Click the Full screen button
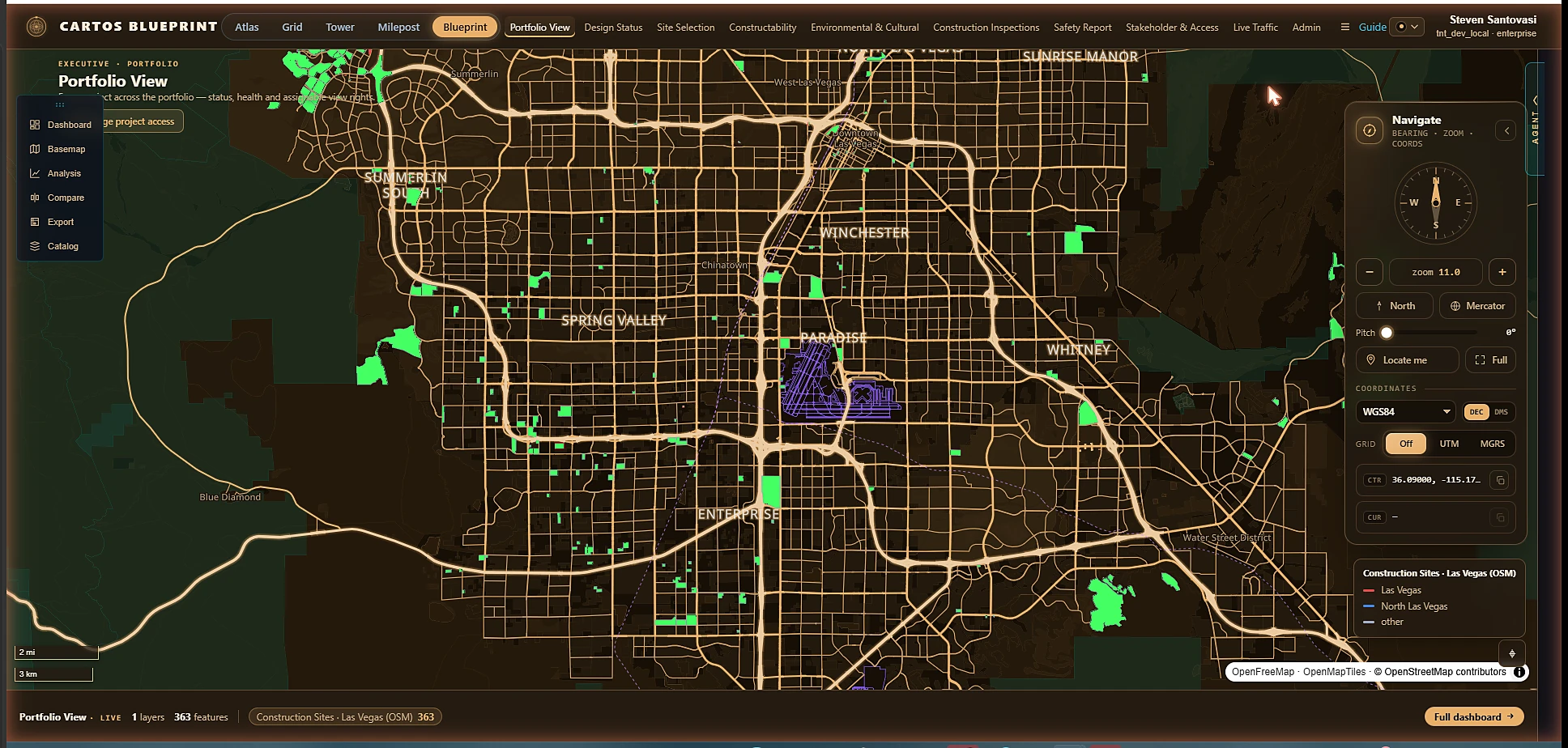Screen dimensions: 1568x748 coord(1490,360)
